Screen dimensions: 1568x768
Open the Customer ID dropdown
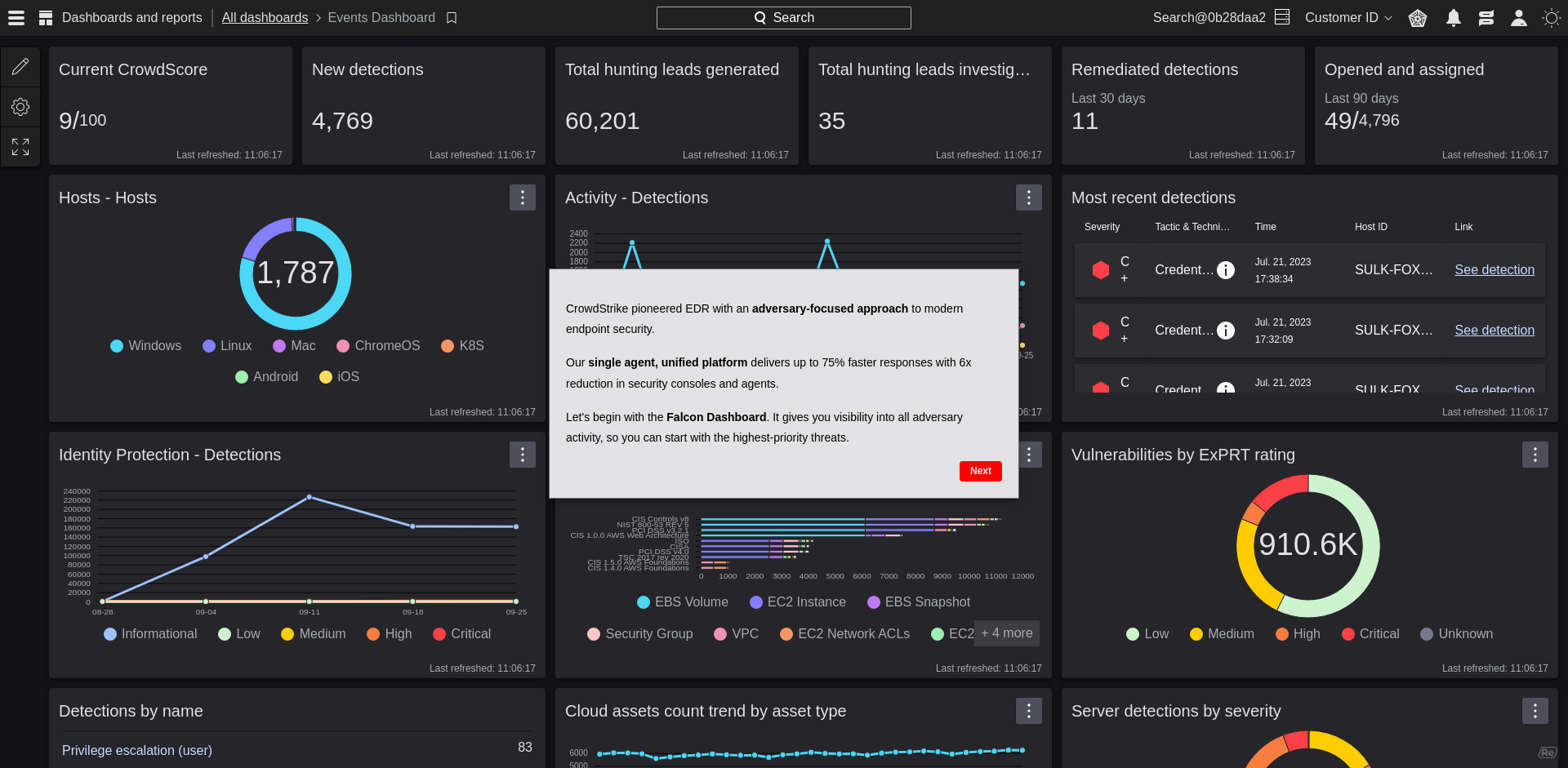[1347, 17]
